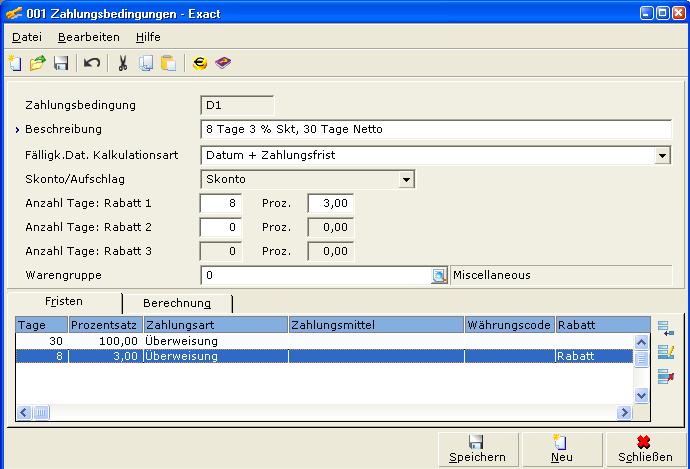The width and height of the screenshot is (690, 469).
Task: Switch to the Berechnung tab
Action: [x=177, y=303]
